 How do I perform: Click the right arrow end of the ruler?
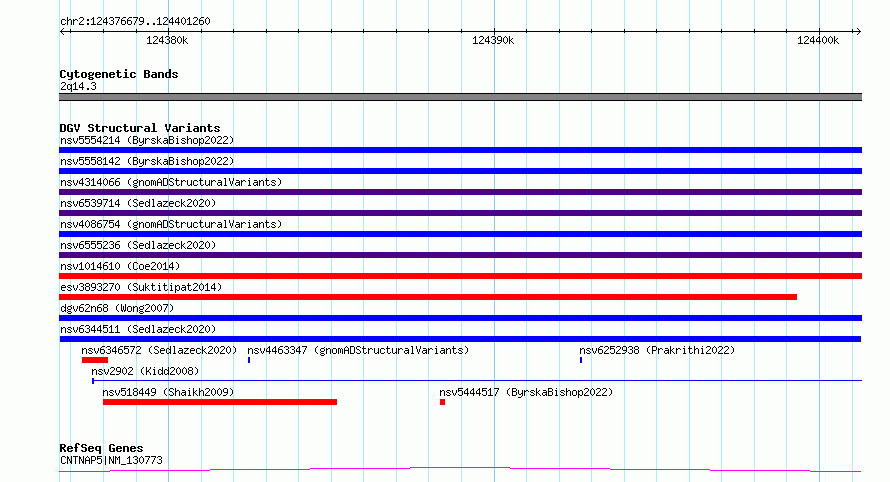coord(858,32)
